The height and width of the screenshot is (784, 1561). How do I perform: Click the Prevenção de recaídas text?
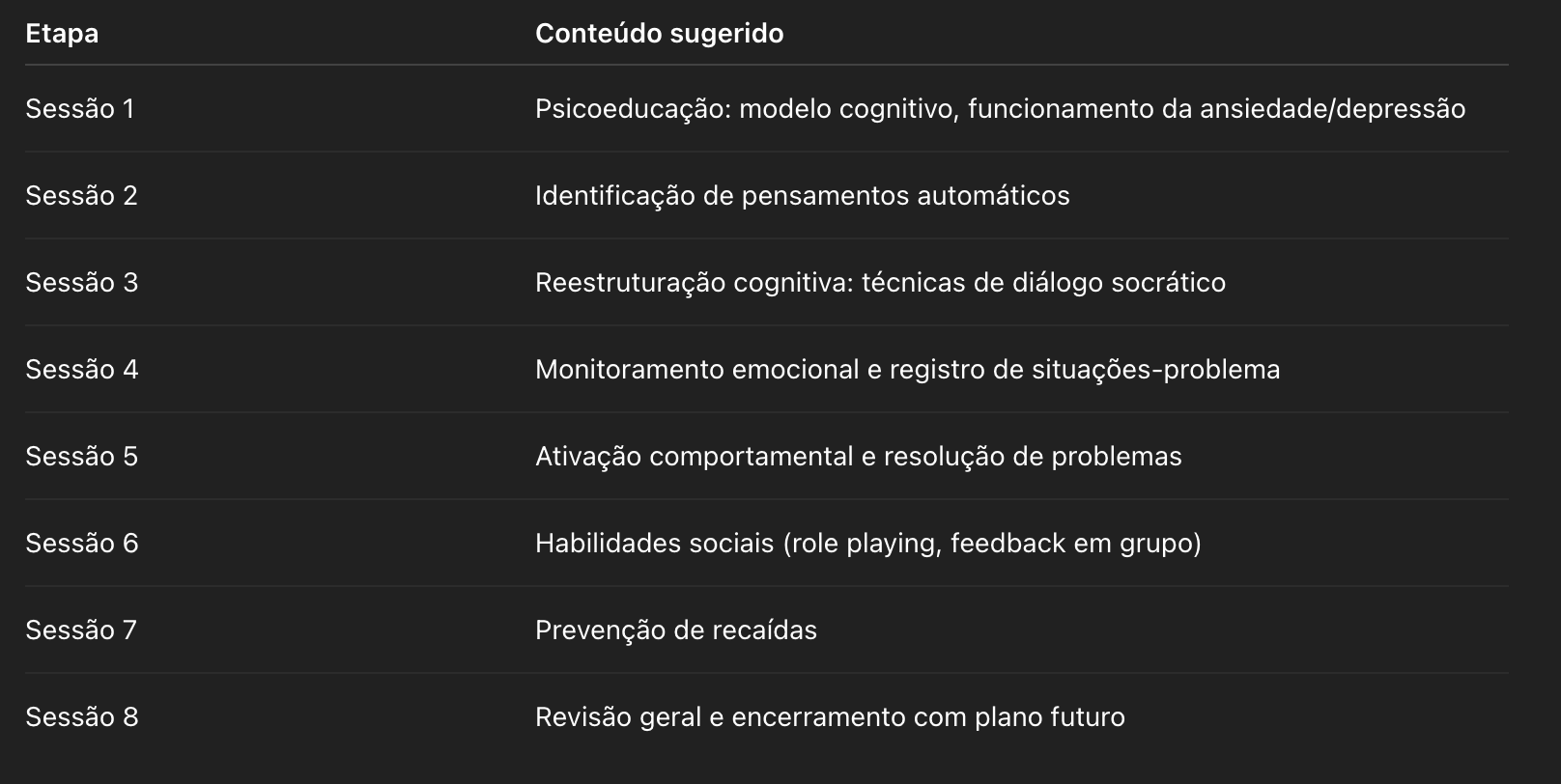[676, 630]
